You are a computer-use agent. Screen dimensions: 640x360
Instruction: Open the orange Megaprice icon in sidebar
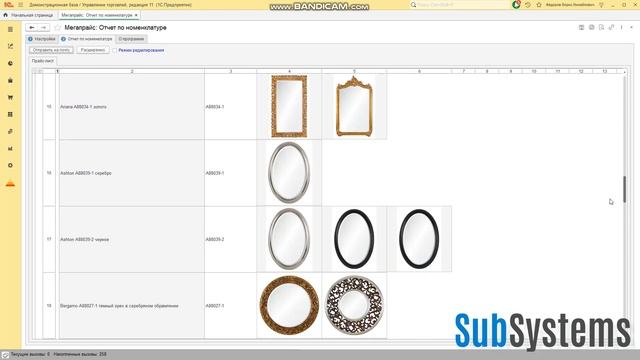pos(11,184)
